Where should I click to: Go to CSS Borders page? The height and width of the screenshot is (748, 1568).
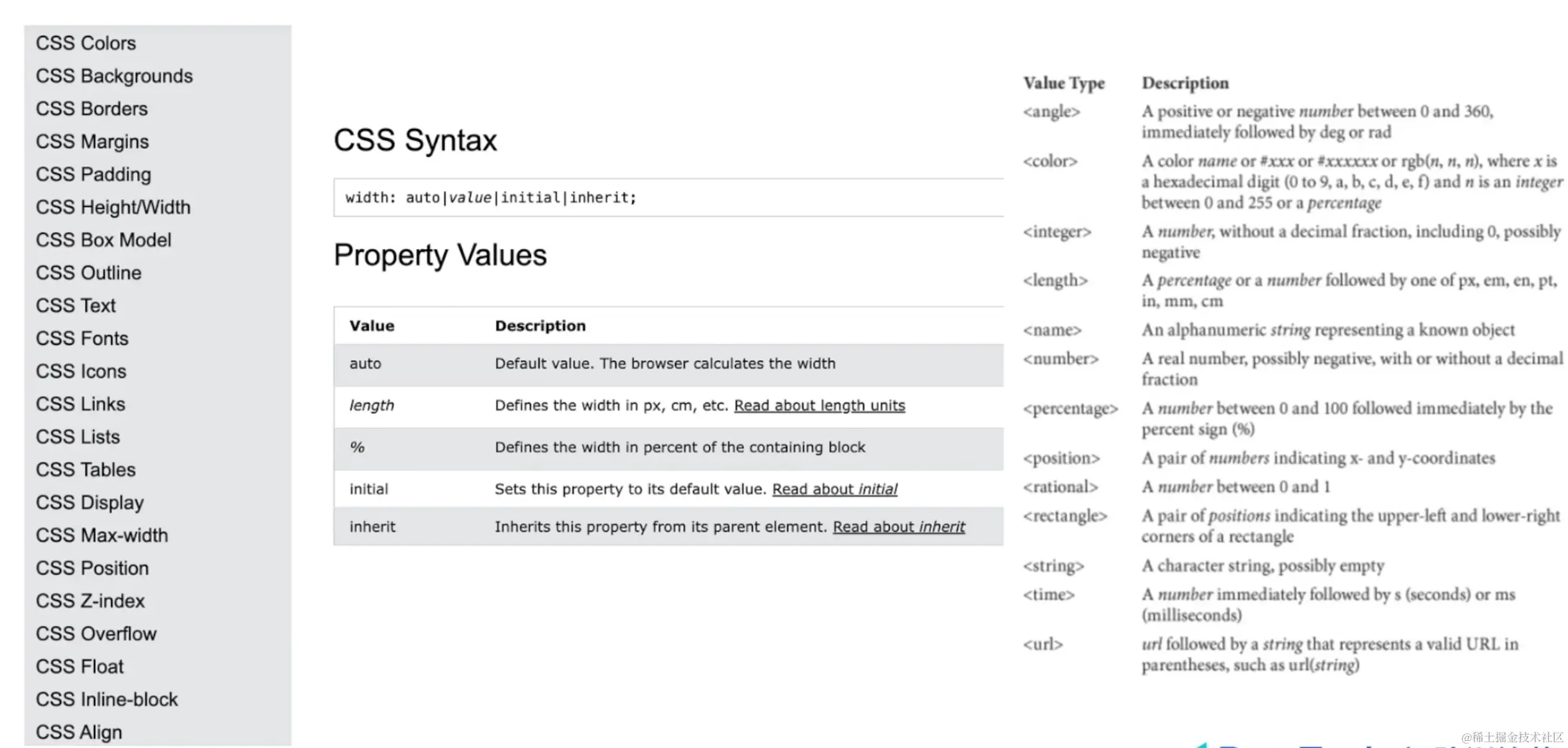tap(92, 109)
